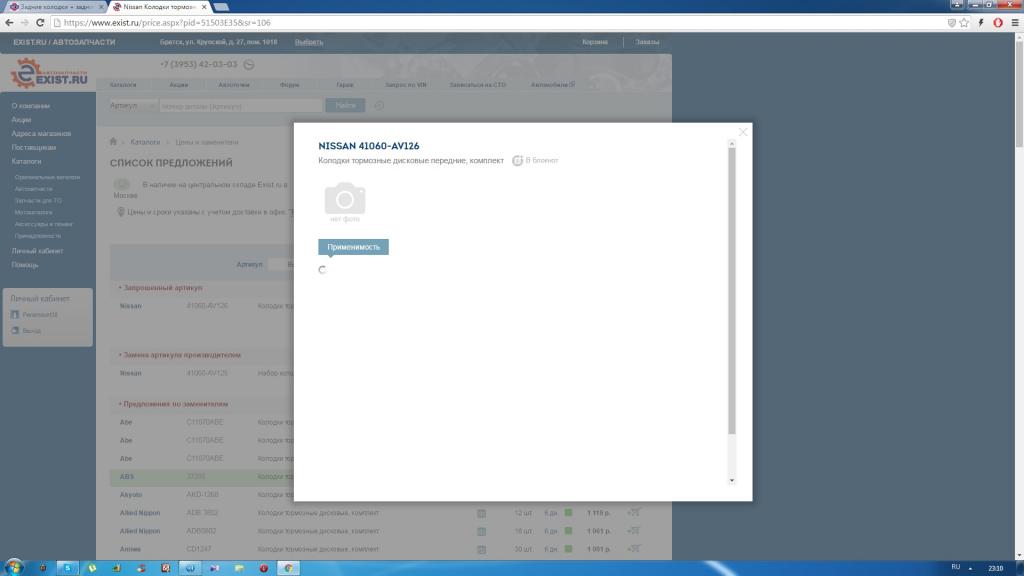Open the Opera red extension icon
The image size is (1024, 576).
pos(998,22)
